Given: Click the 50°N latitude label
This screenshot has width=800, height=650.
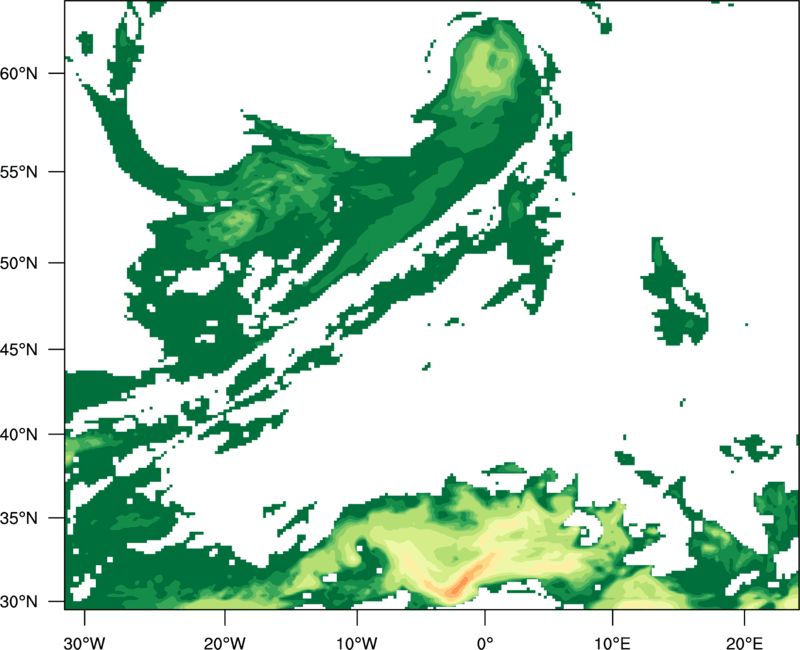Looking at the screenshot, I should 19,263.
